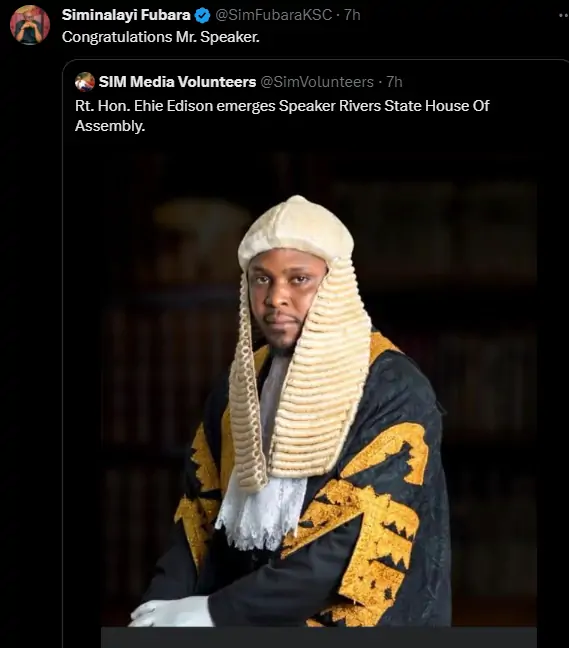The image size is (569, 648).
Task: Click the ceremonial wig in the photo
Action: tap(300, 339)
